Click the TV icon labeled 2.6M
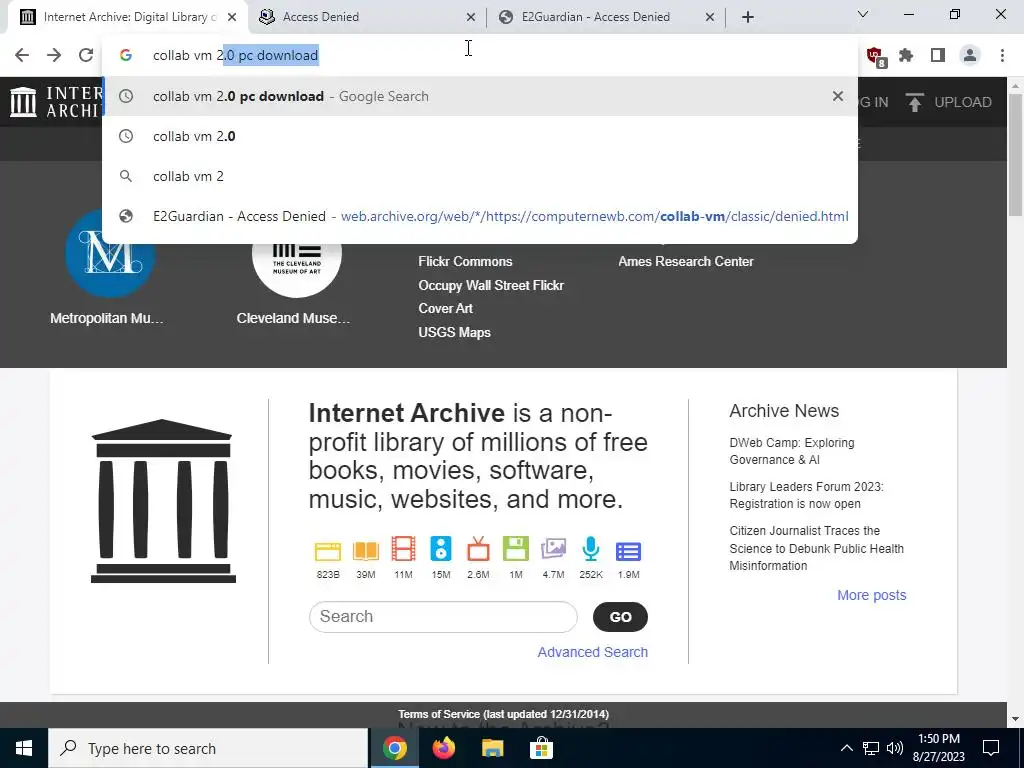 pyautogui.click(x=478, y=549)
